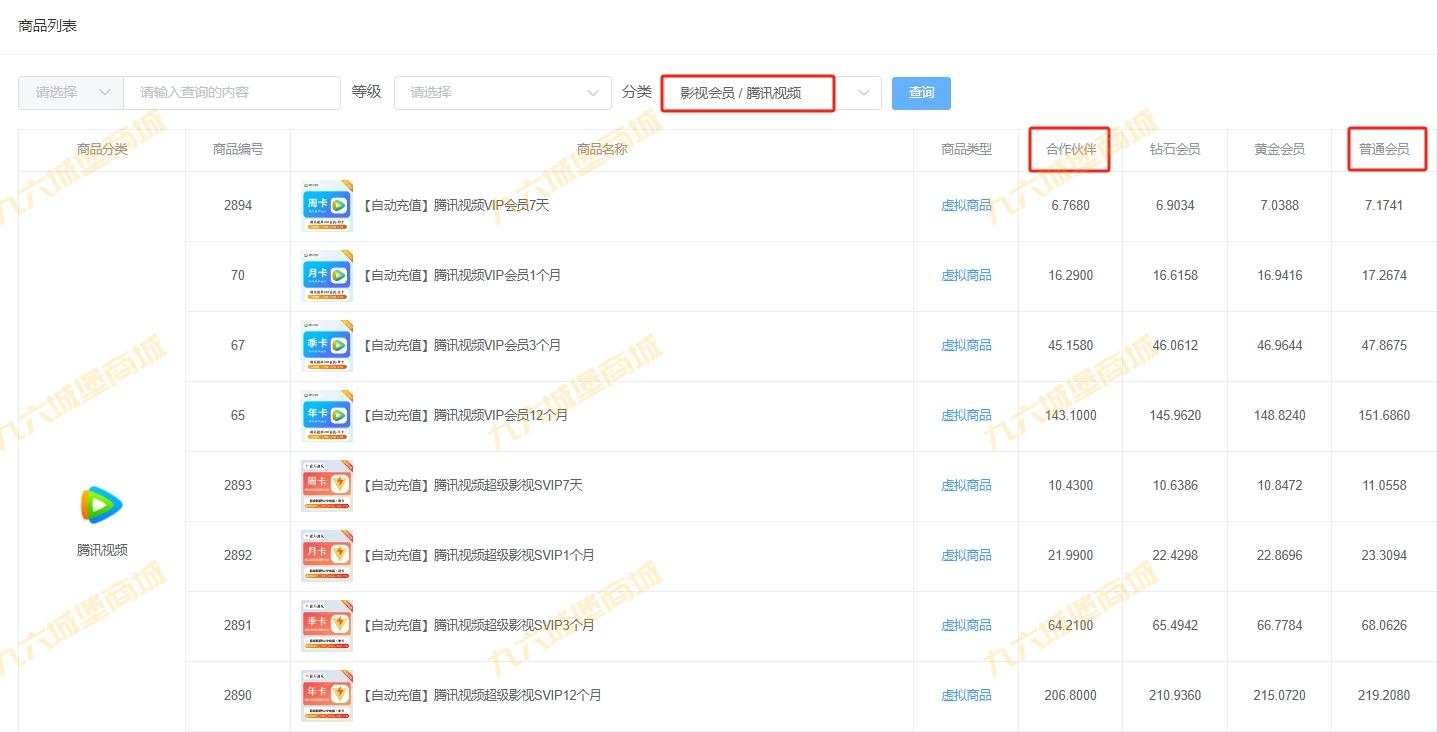
Task: Click product number 70
Action: (x=238, y=275)
